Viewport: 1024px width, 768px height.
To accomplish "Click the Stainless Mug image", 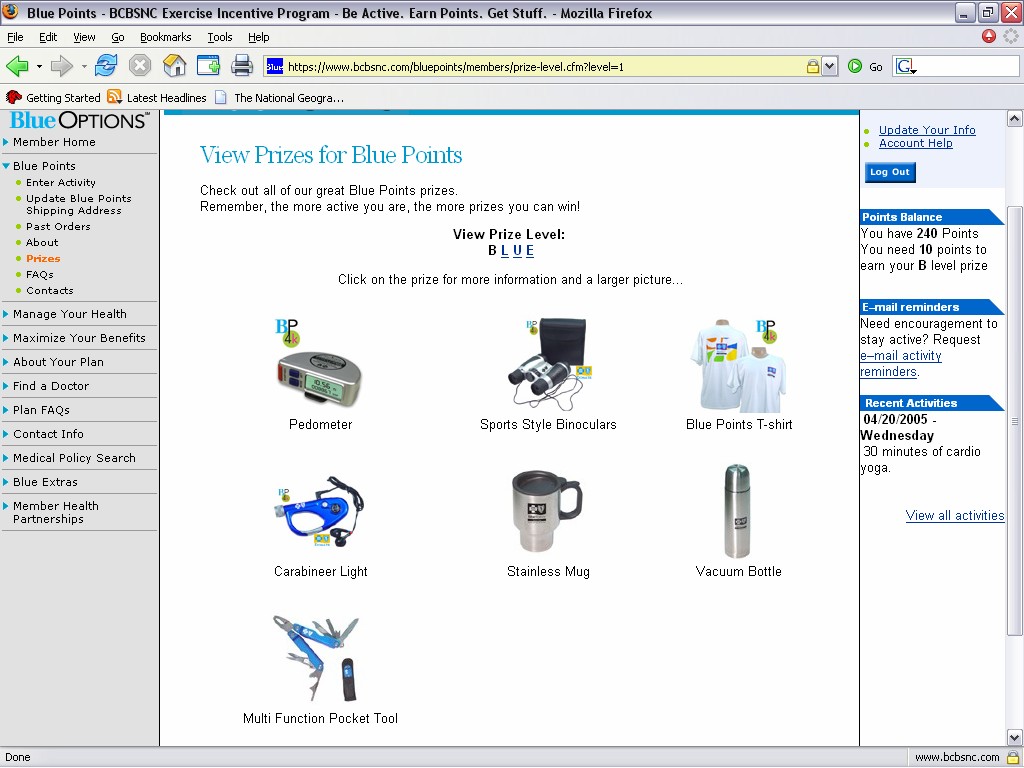I will [x=547, y=511].
